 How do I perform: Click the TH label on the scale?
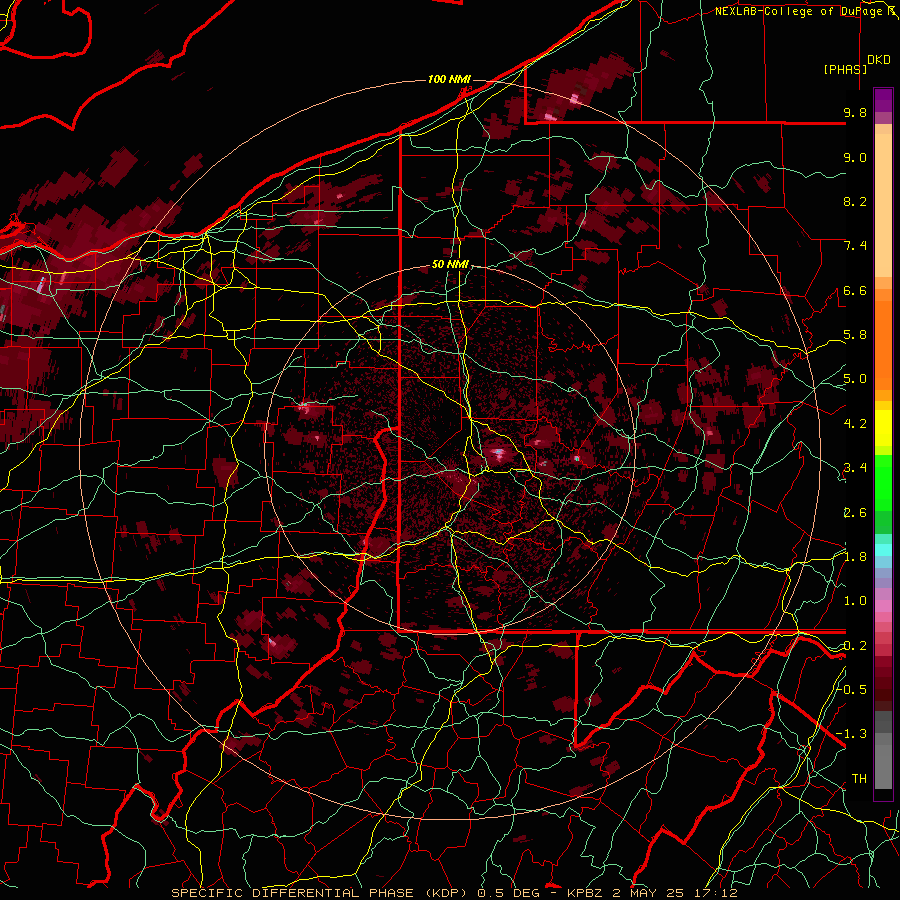pyautogui.click(x=859, y=779)
